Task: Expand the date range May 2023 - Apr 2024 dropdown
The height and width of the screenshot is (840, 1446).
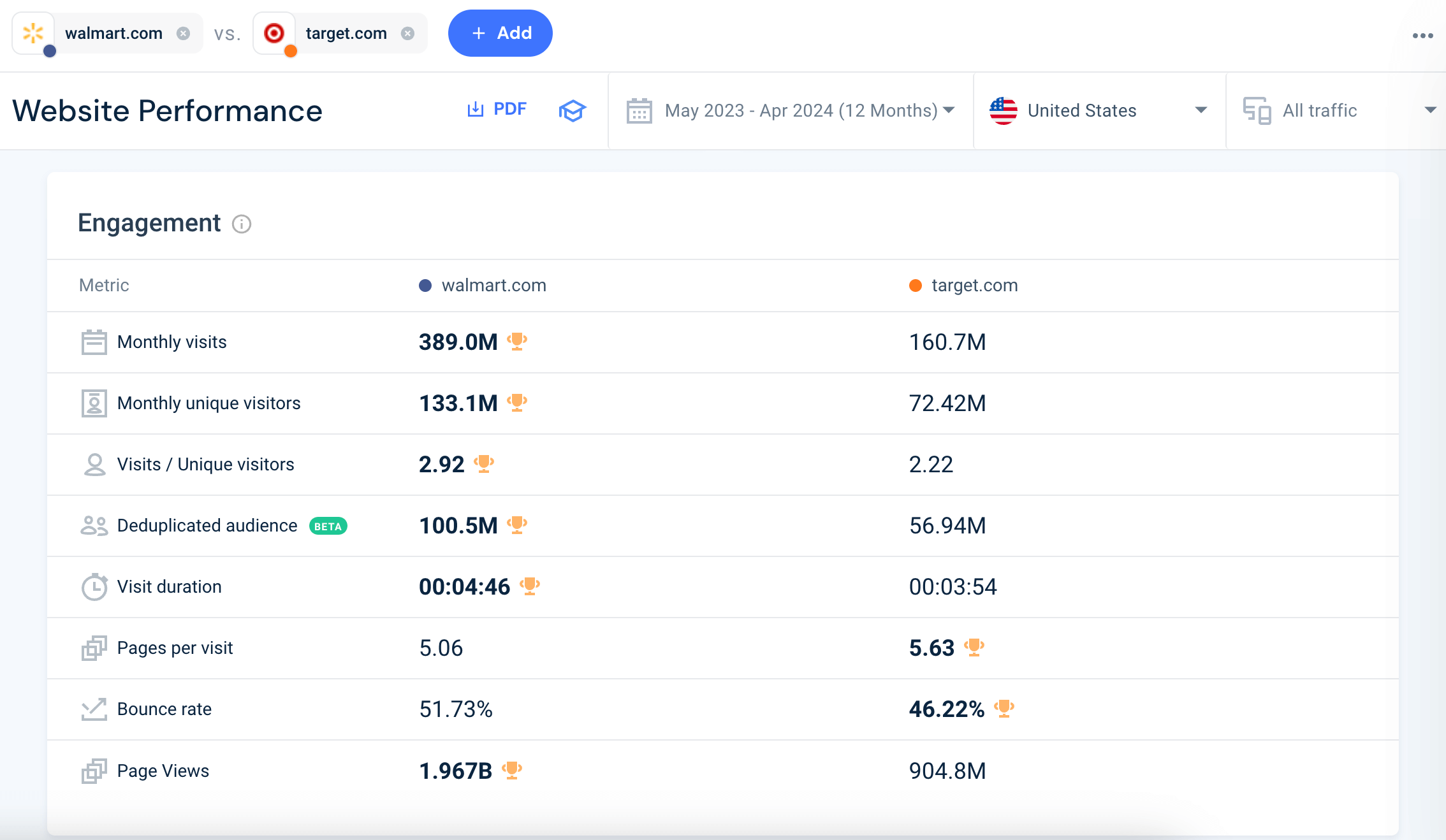Action: point(790,110)
